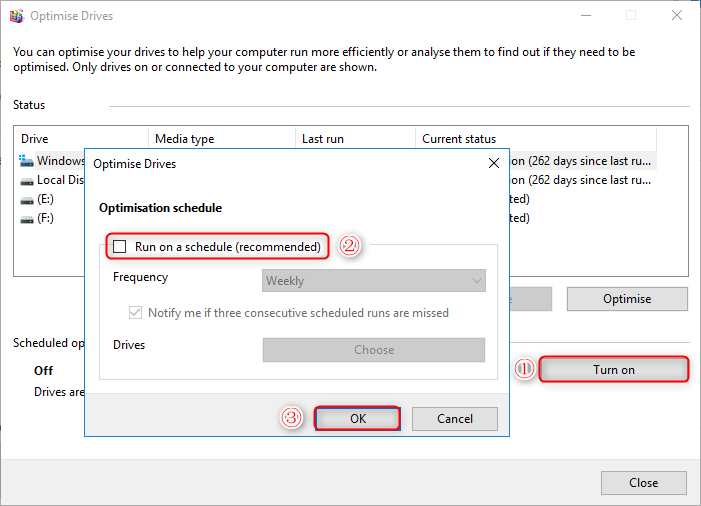Sort by the Current status column header
The image size is (701, 506).
click(535, 139)
